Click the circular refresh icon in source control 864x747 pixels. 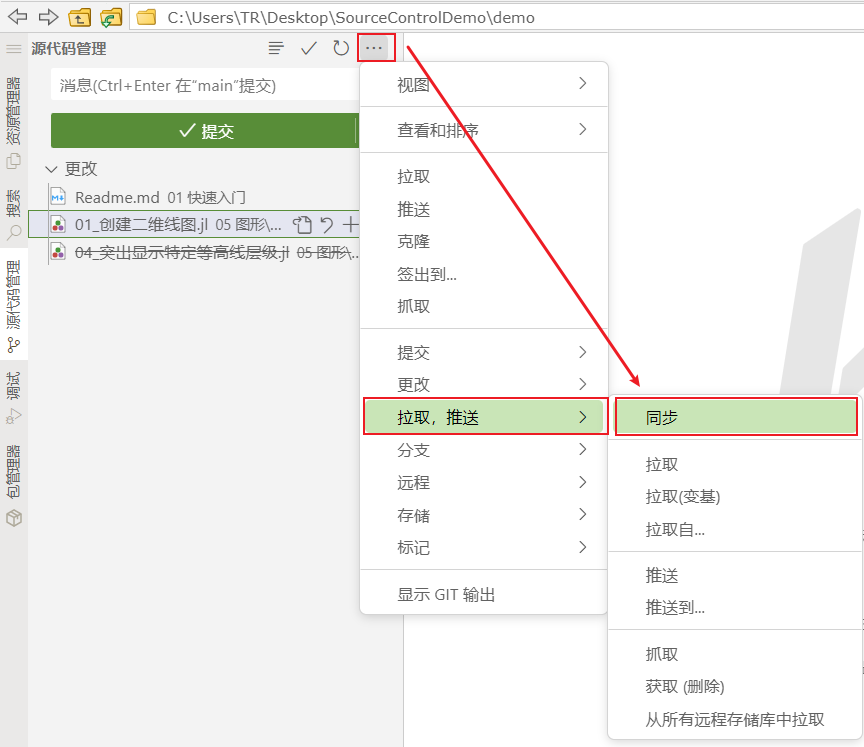(341, 48)
